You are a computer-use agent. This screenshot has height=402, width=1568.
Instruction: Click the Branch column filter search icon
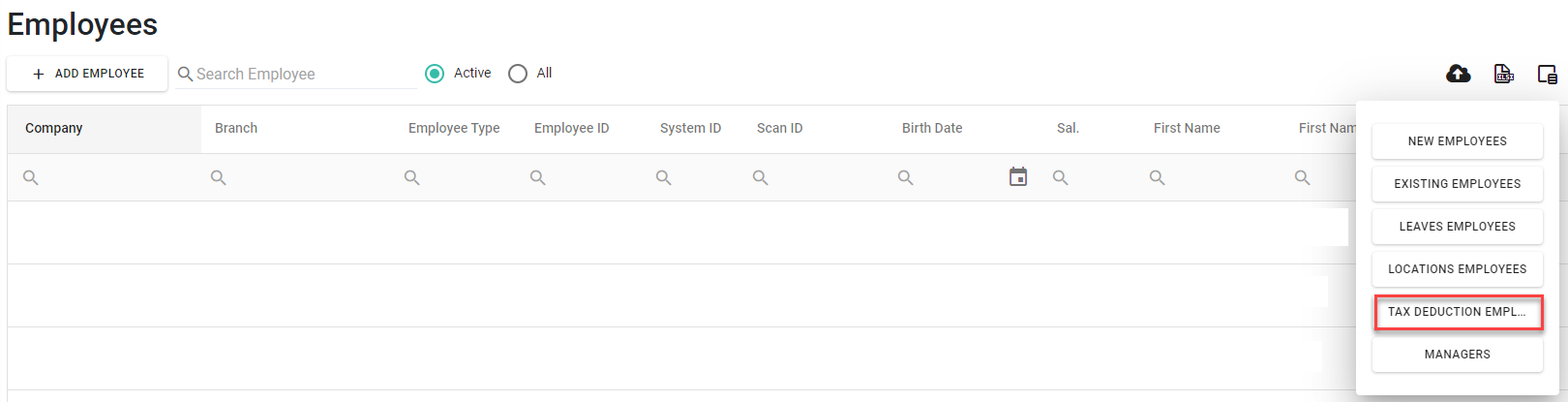(219, 178)
